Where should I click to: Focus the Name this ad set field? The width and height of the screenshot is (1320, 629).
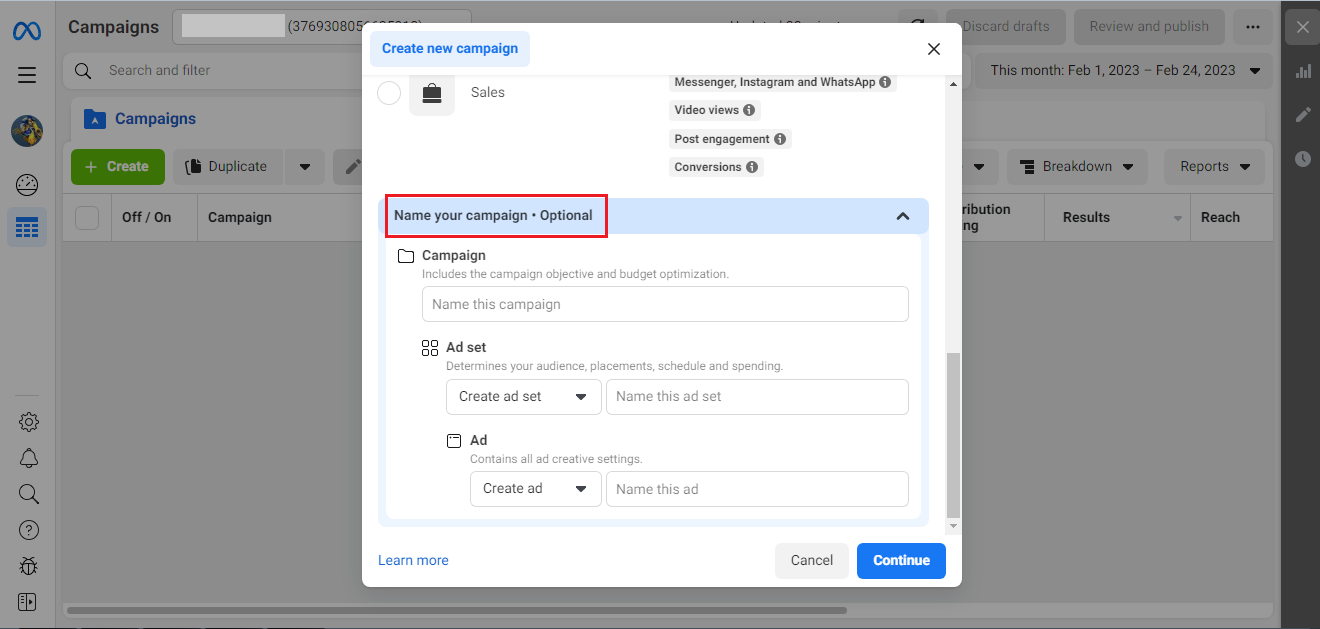click(757, 397)
